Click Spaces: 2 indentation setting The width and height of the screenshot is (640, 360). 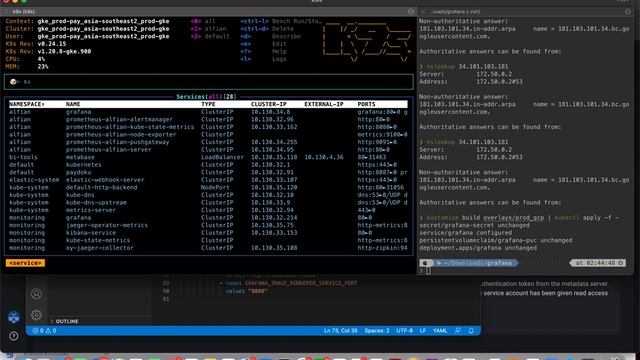click(x=377, y=331)
